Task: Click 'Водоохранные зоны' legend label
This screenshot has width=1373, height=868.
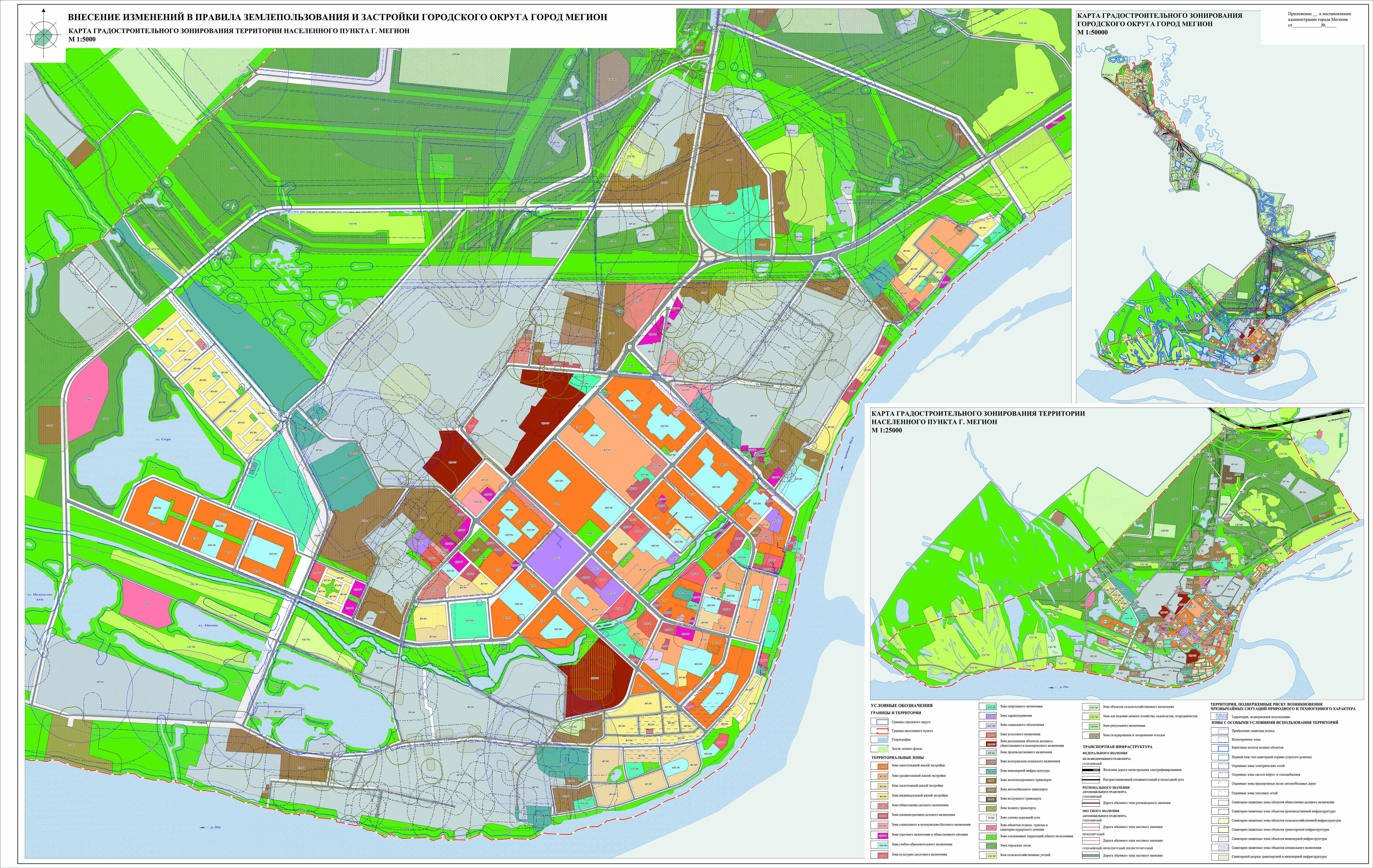Action: coord(1246,740)
